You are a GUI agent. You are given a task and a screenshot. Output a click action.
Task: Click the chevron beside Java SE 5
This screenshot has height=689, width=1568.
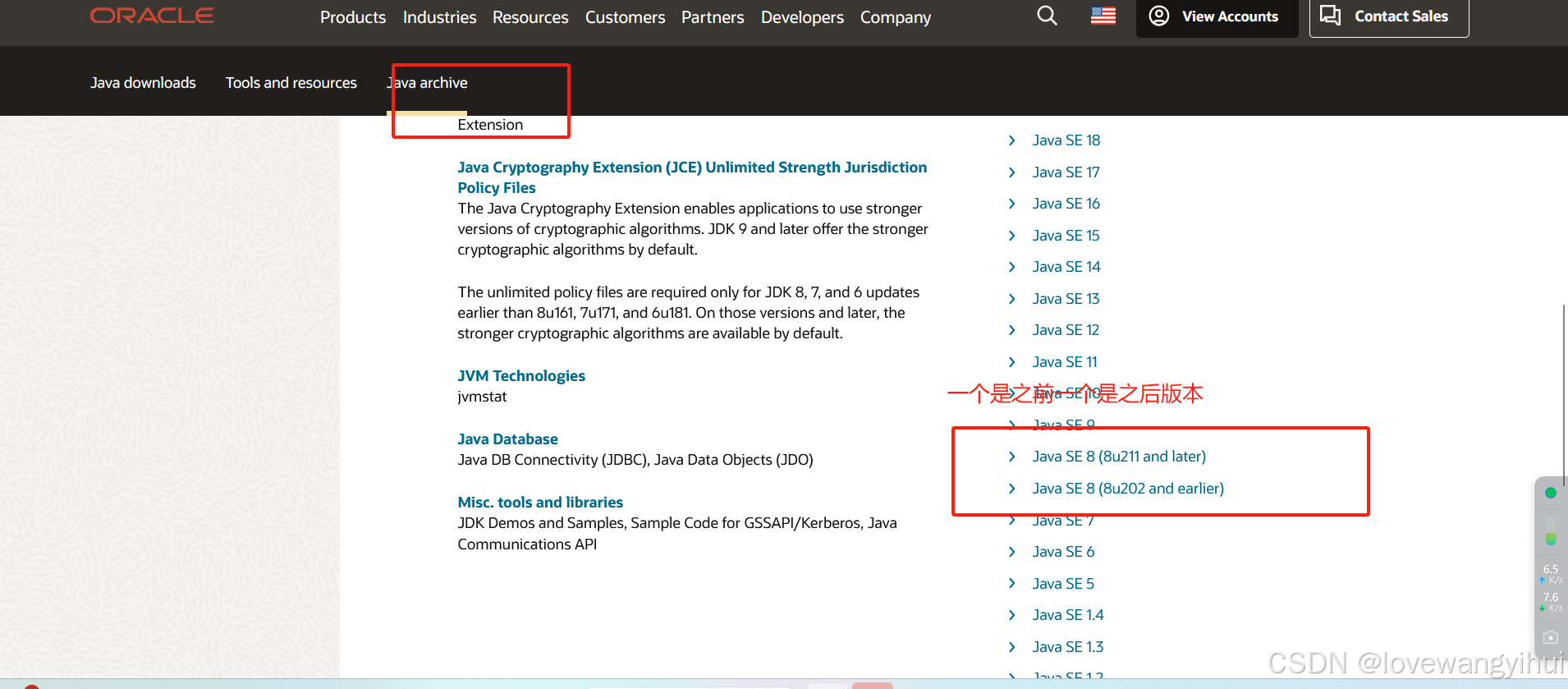pyautogui.click(x=1011, y=584)
